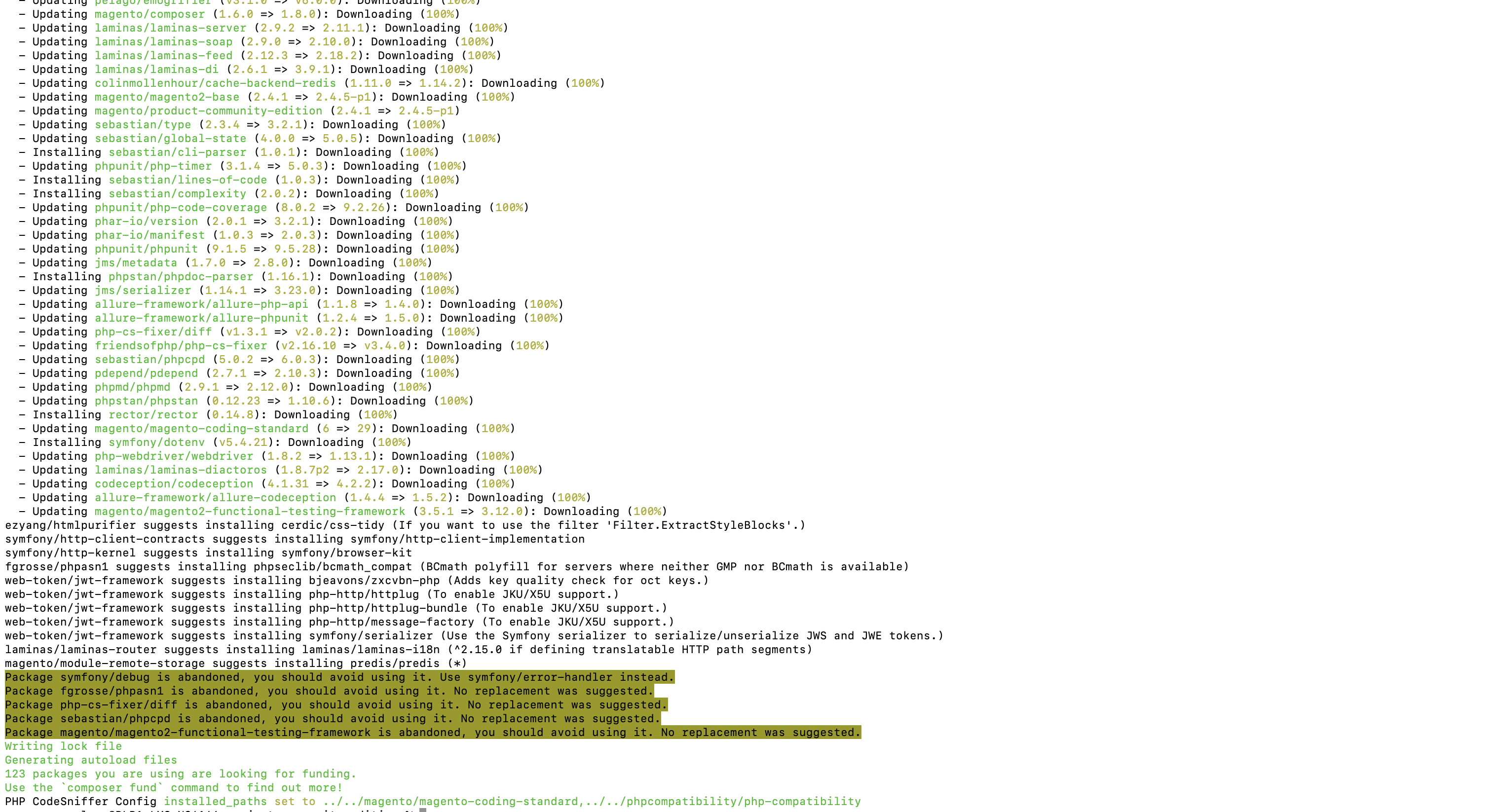1492x812 pixels.
Task: Click the laminas/laminas-server package text
Action: pos(170,28)
